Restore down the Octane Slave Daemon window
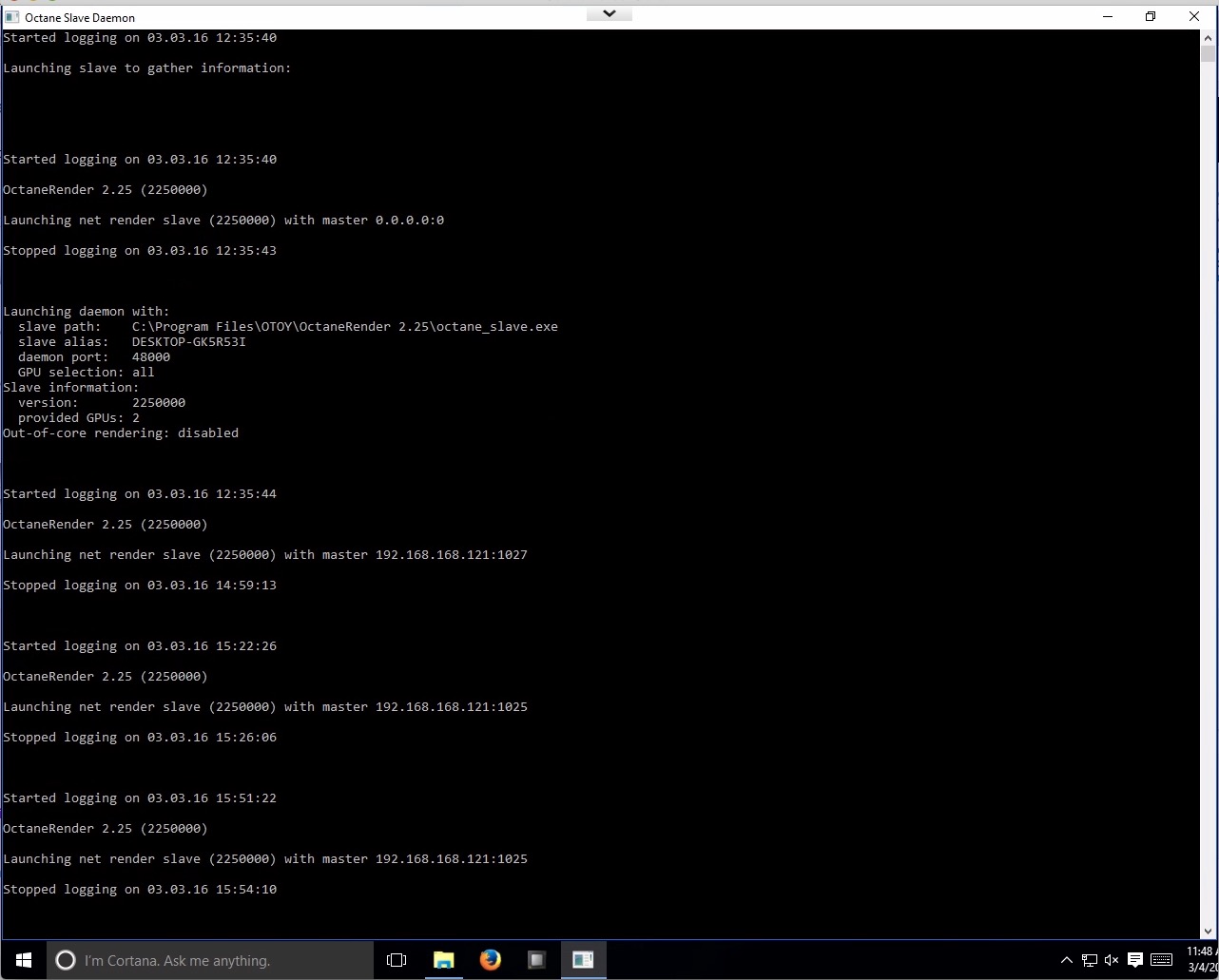The height and width of the screenshot is (980, 1219). (1151, 16)
